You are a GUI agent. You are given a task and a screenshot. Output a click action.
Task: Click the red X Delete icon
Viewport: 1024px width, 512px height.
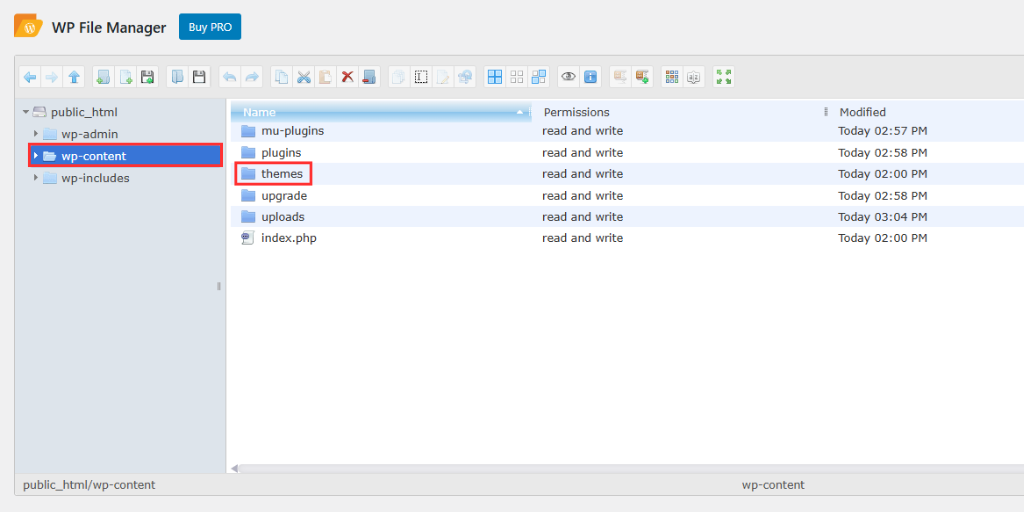point(347,77)
